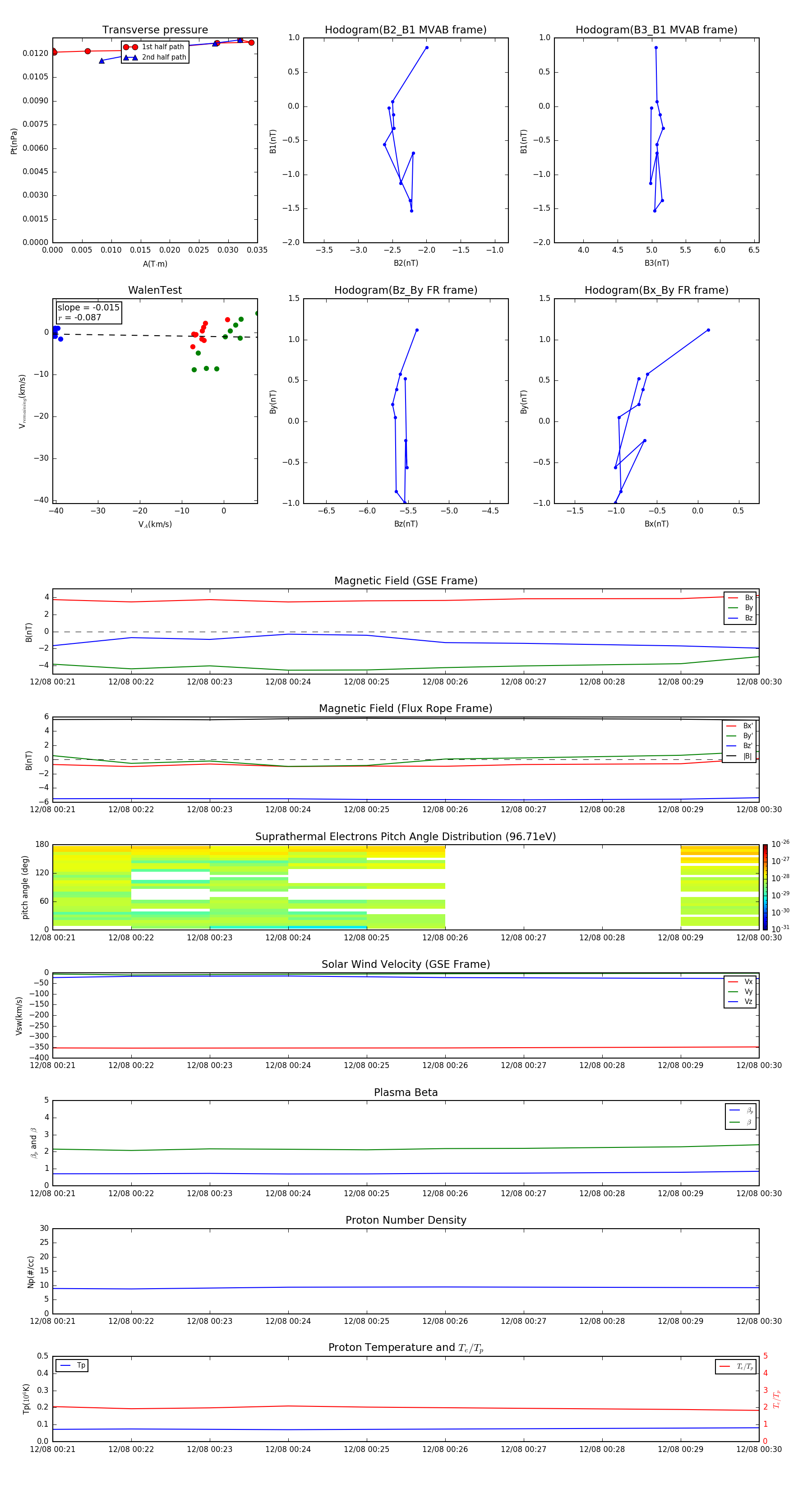Click the 'slope = -0.015' annotation
This screenshot has width=812, height=1489.
(x=88, y=308)
